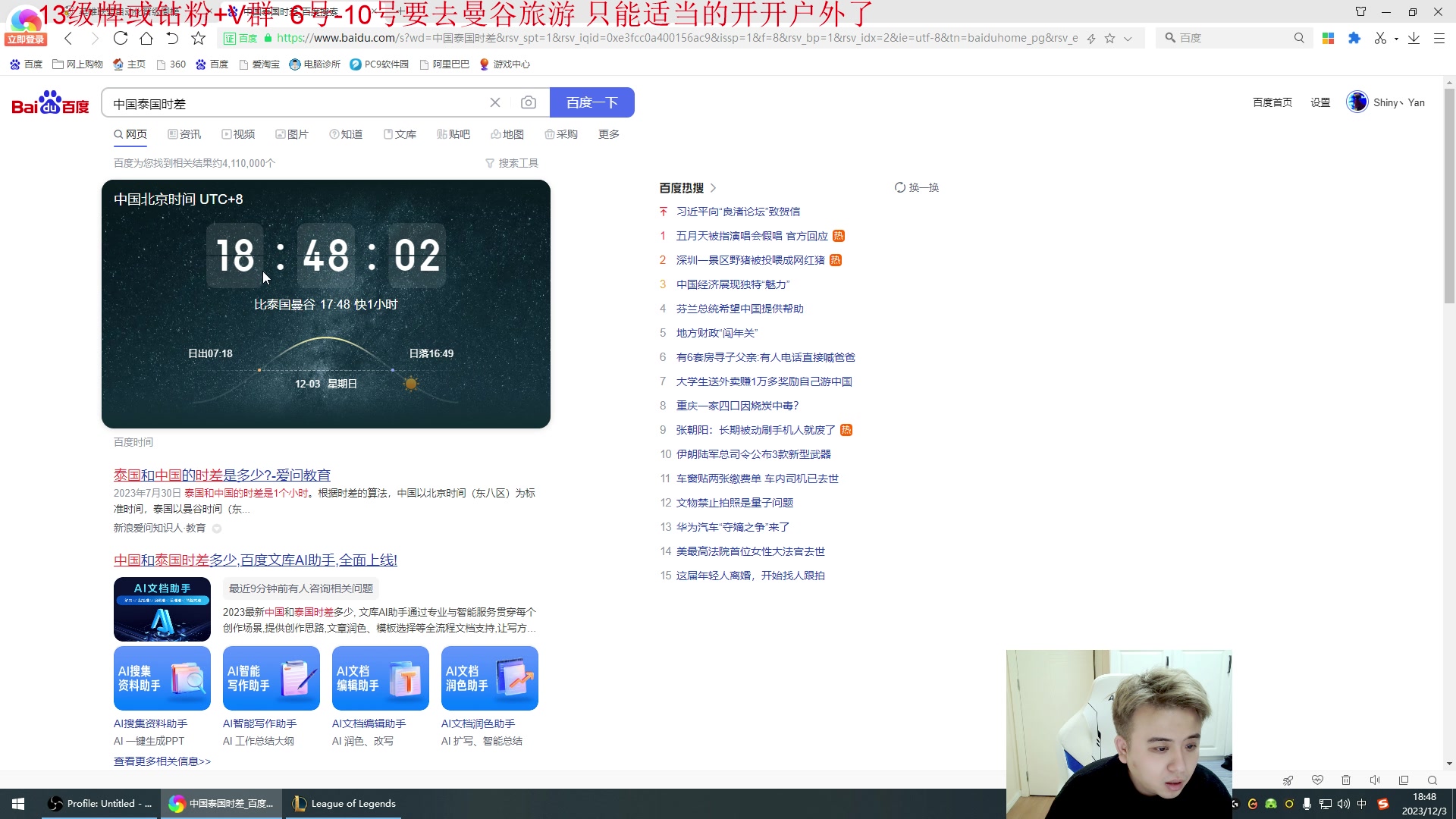Click the skin shirt icon in the title bar
This screenshot has height=819, width=1456.
pos(1360,11)
